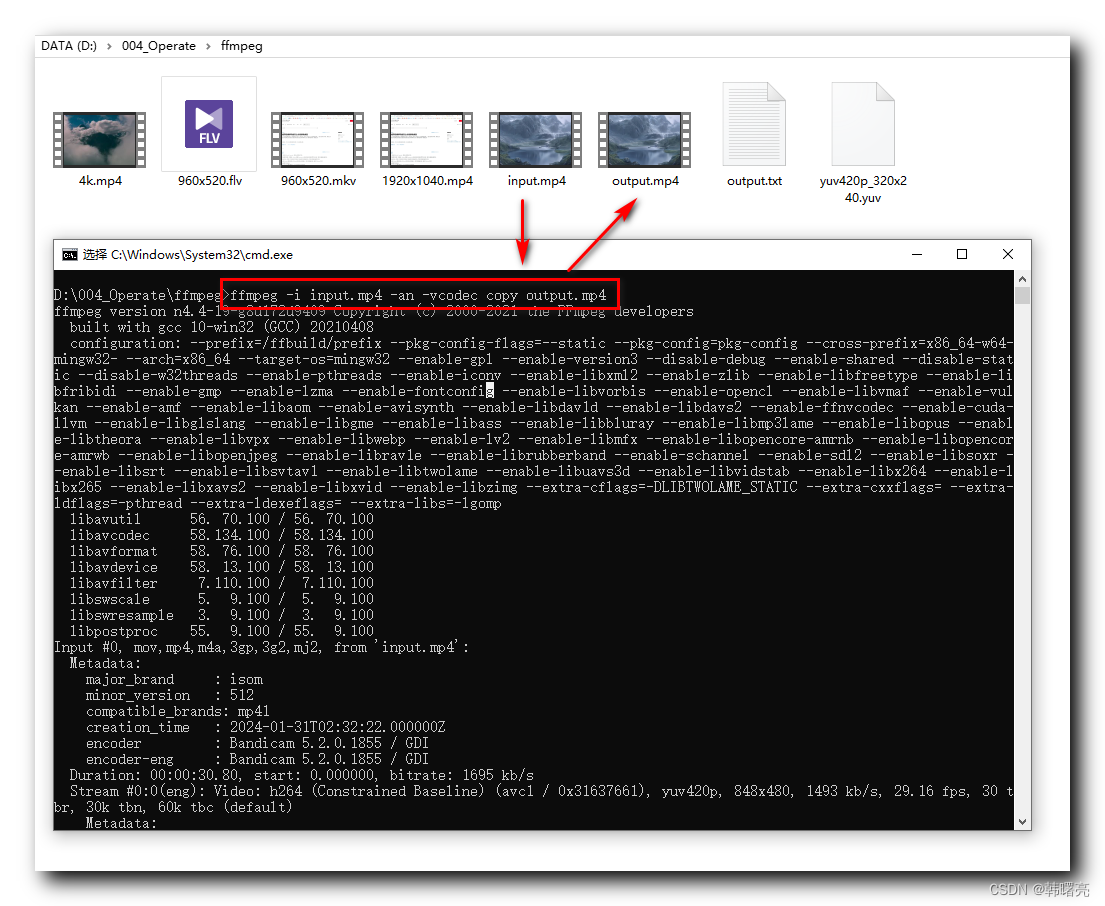Open the 004_Operate folder from breadcrumb

click(158, 45)
